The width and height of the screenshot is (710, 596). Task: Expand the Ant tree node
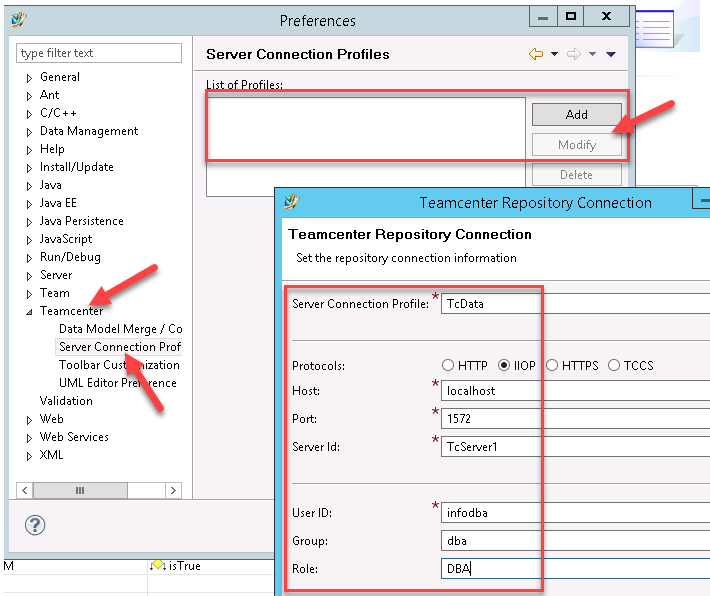click(29, 96)
